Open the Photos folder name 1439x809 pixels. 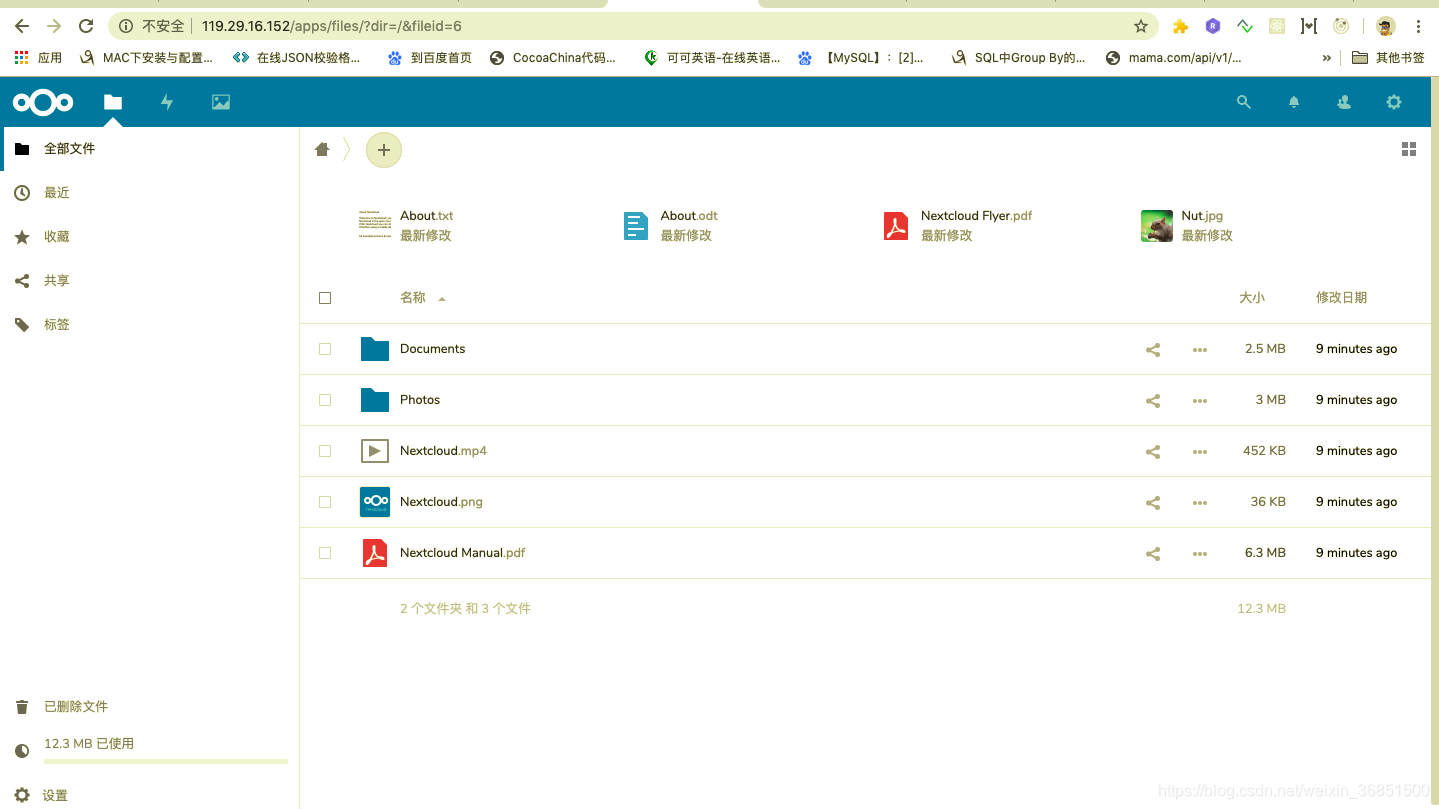420,400
